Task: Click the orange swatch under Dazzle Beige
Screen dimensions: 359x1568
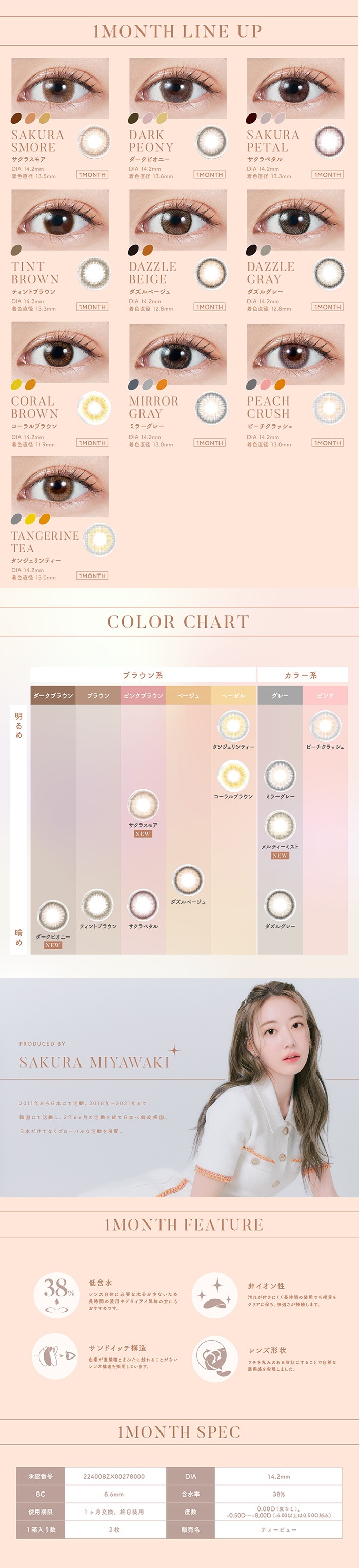Action: pyautogui.click(x=148, y=250)
